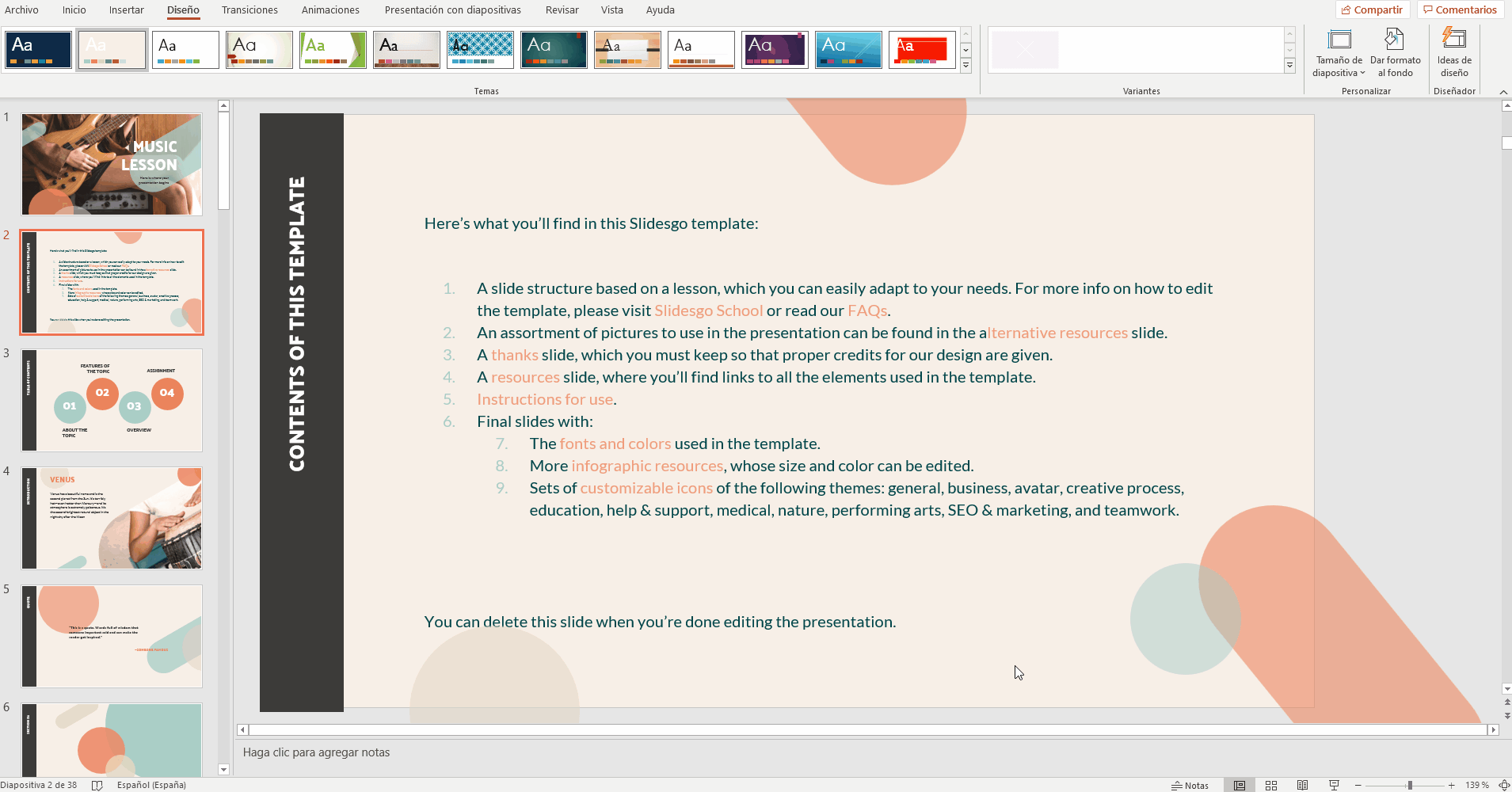Apply the green arrow theme
The height and width of the screenshot is (792, 1512).
tap(333, 49)
